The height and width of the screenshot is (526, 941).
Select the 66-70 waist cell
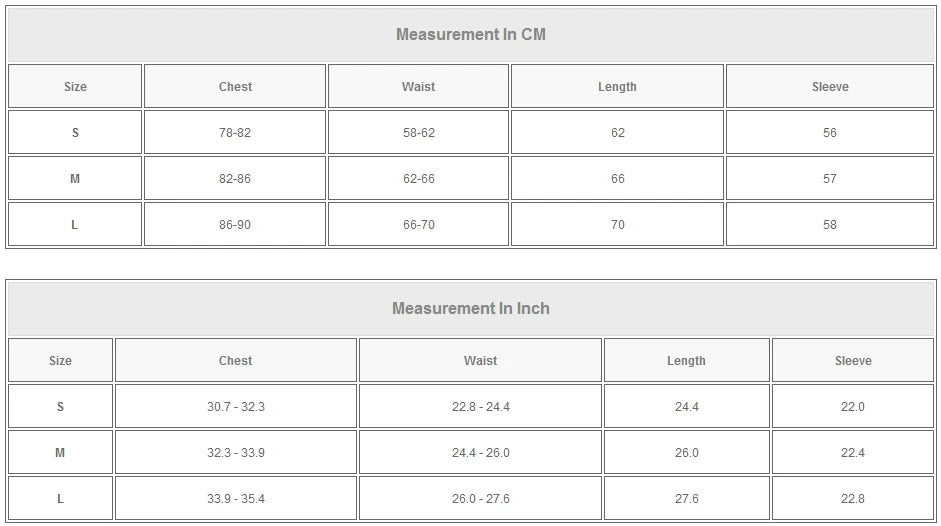(418, 225)
